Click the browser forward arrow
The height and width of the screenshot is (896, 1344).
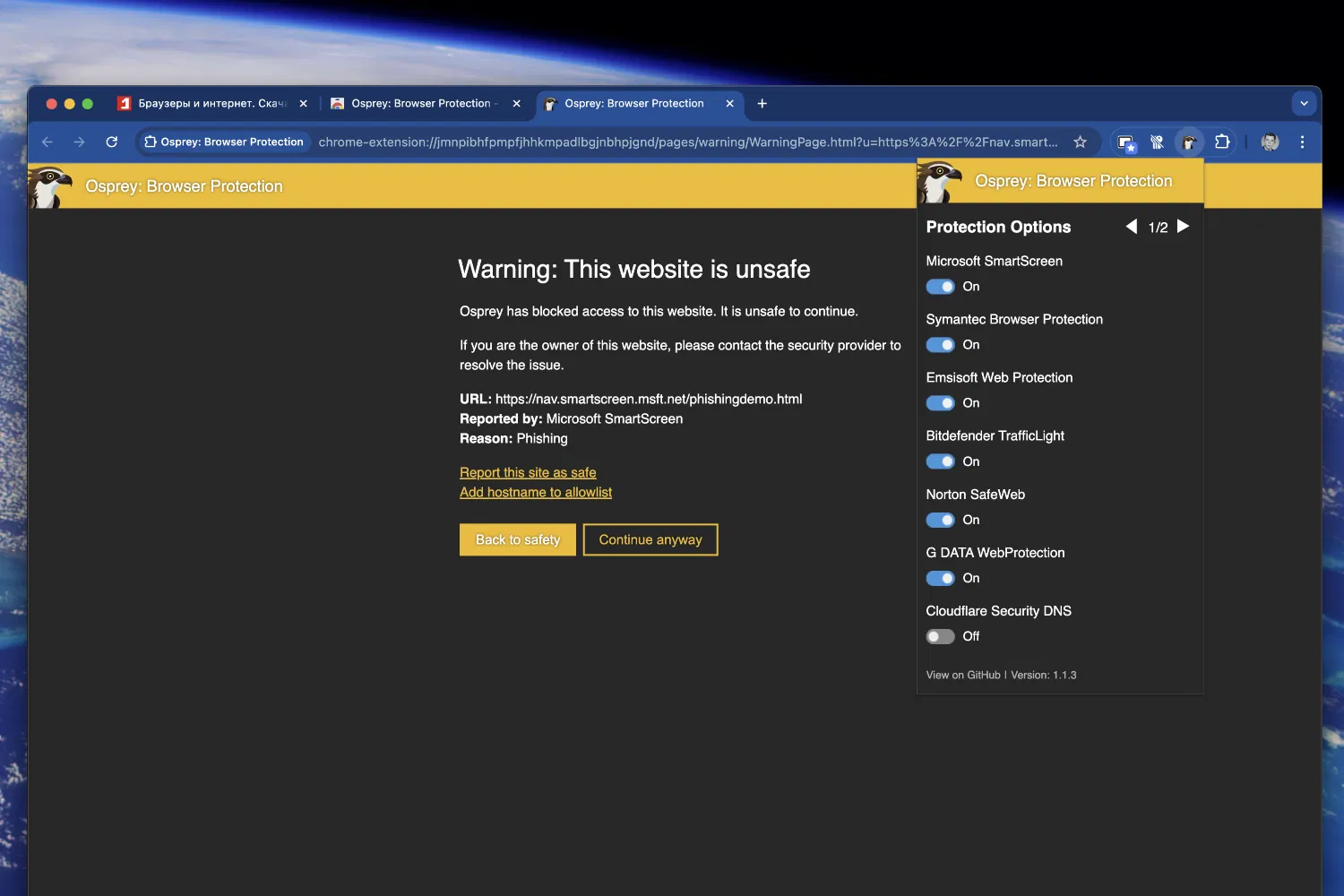(80, 142)
